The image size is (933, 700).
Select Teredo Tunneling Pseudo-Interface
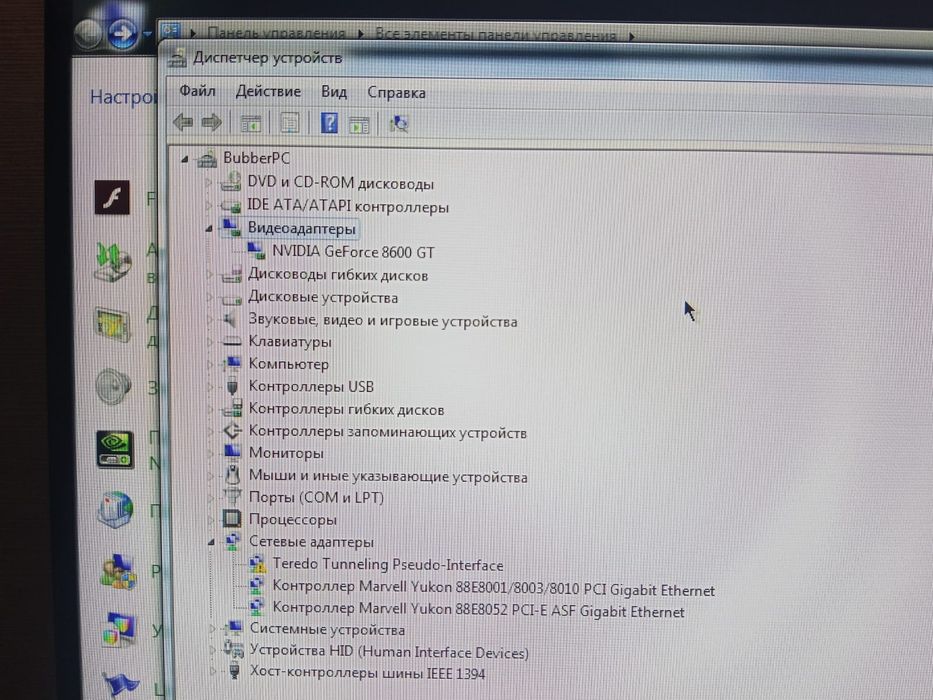(388, 564)
